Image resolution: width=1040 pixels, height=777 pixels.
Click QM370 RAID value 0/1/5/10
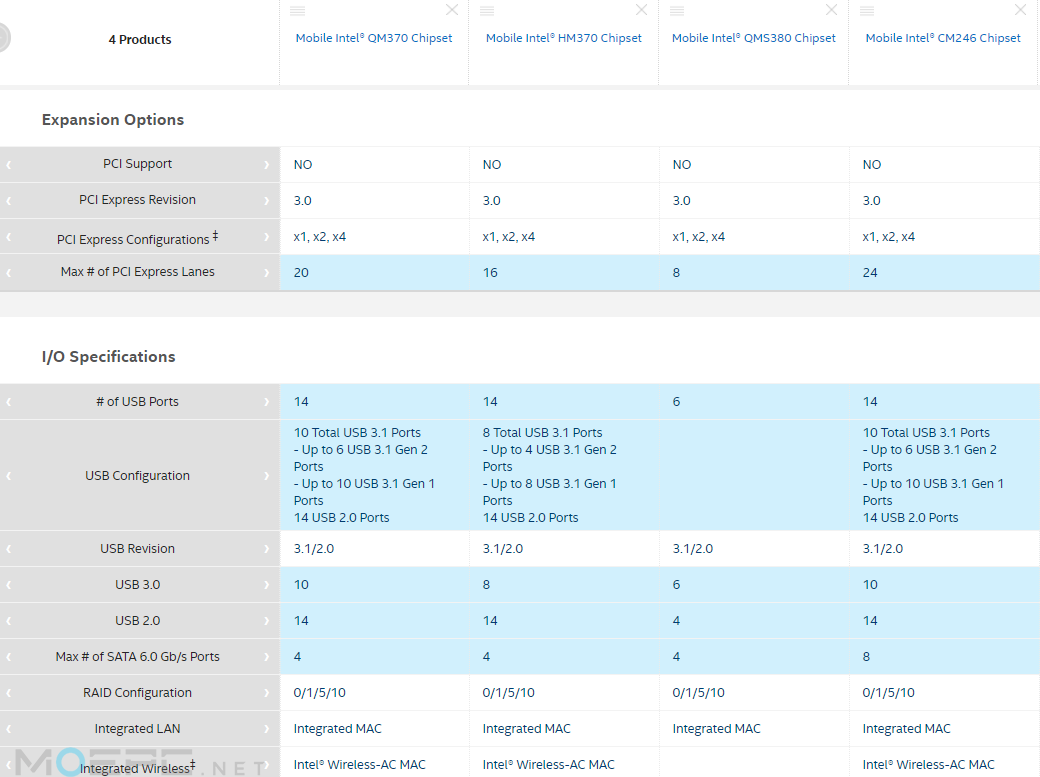pyautogui.click(x=320, y=693)
